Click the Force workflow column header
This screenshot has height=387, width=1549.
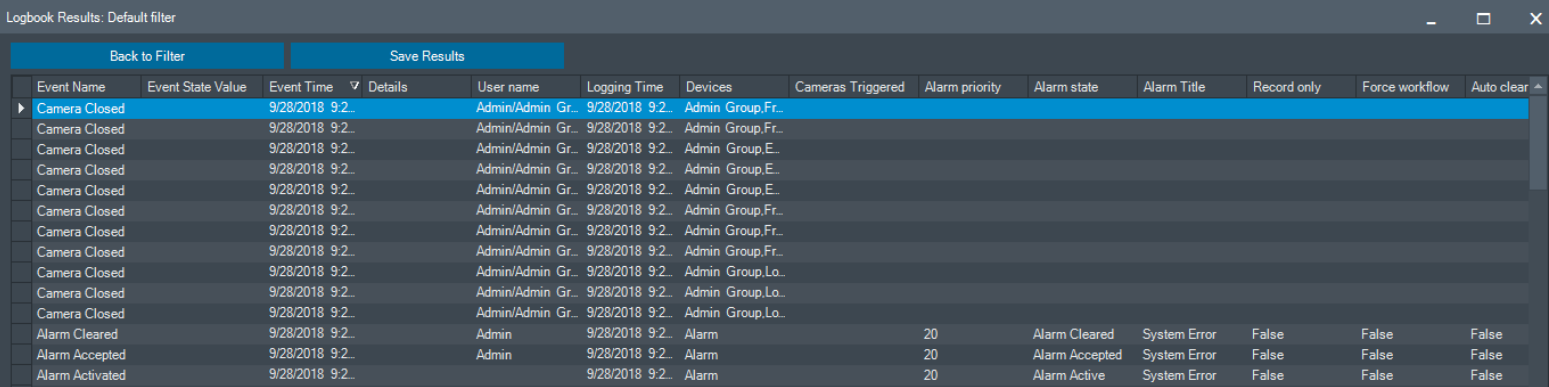[1411, 87]
